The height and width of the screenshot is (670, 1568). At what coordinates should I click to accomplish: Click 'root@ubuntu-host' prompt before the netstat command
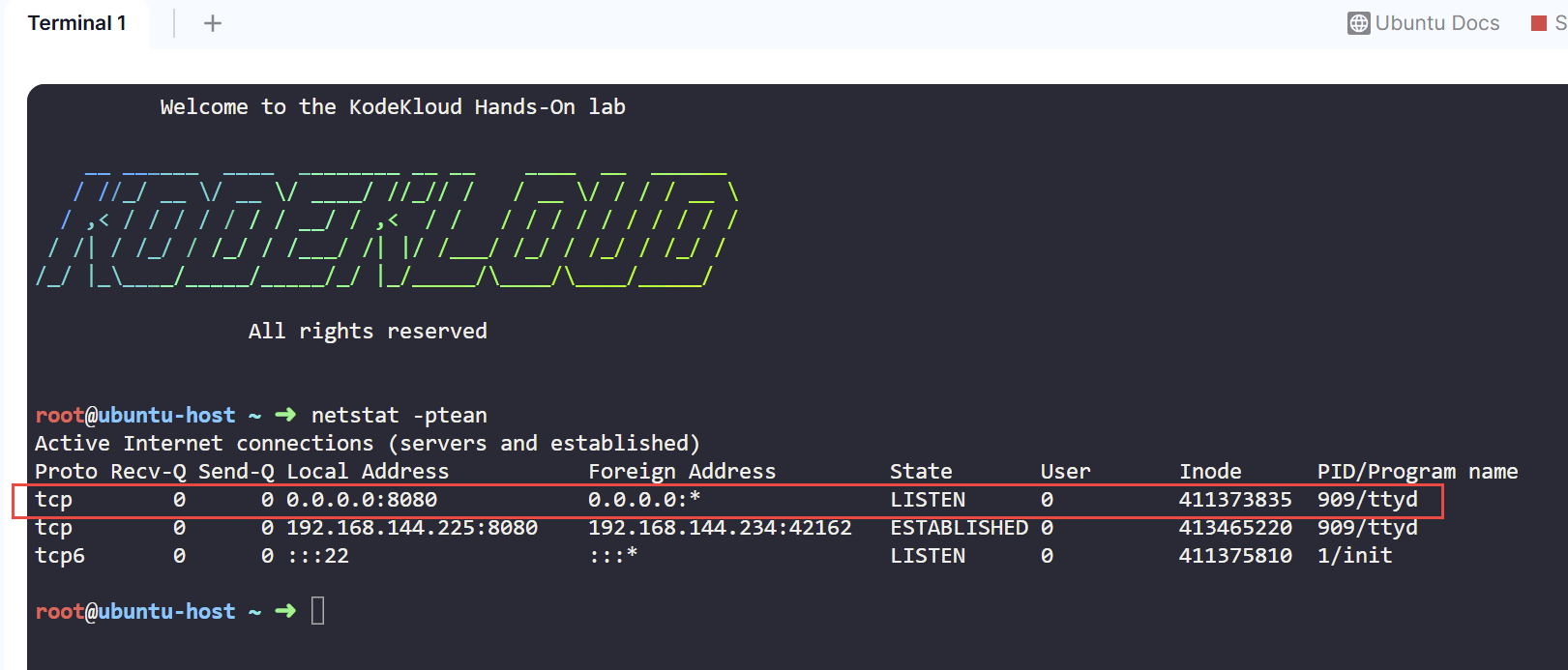click(x=135, y=415)
